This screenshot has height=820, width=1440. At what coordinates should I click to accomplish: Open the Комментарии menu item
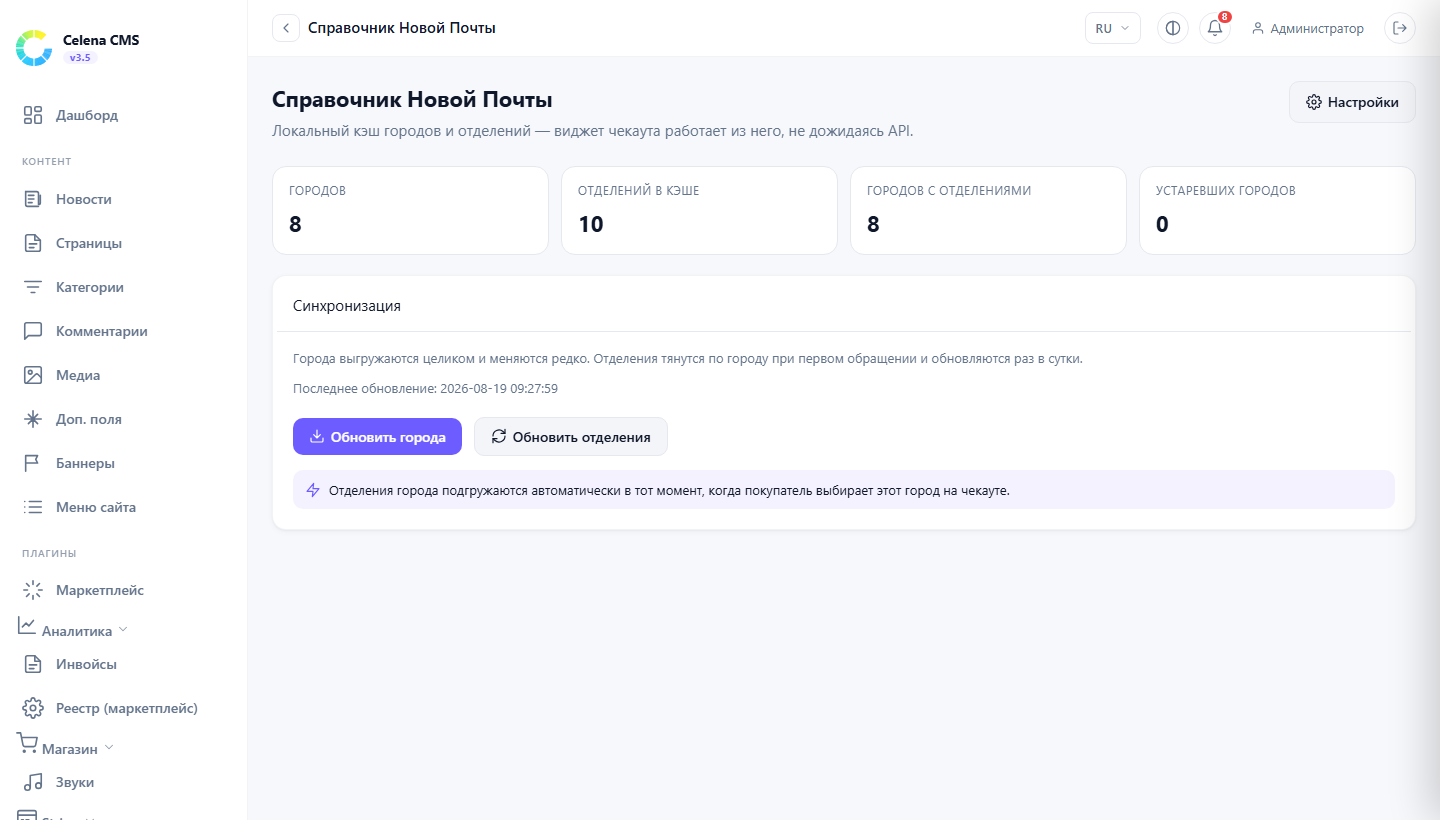(124, 331)
